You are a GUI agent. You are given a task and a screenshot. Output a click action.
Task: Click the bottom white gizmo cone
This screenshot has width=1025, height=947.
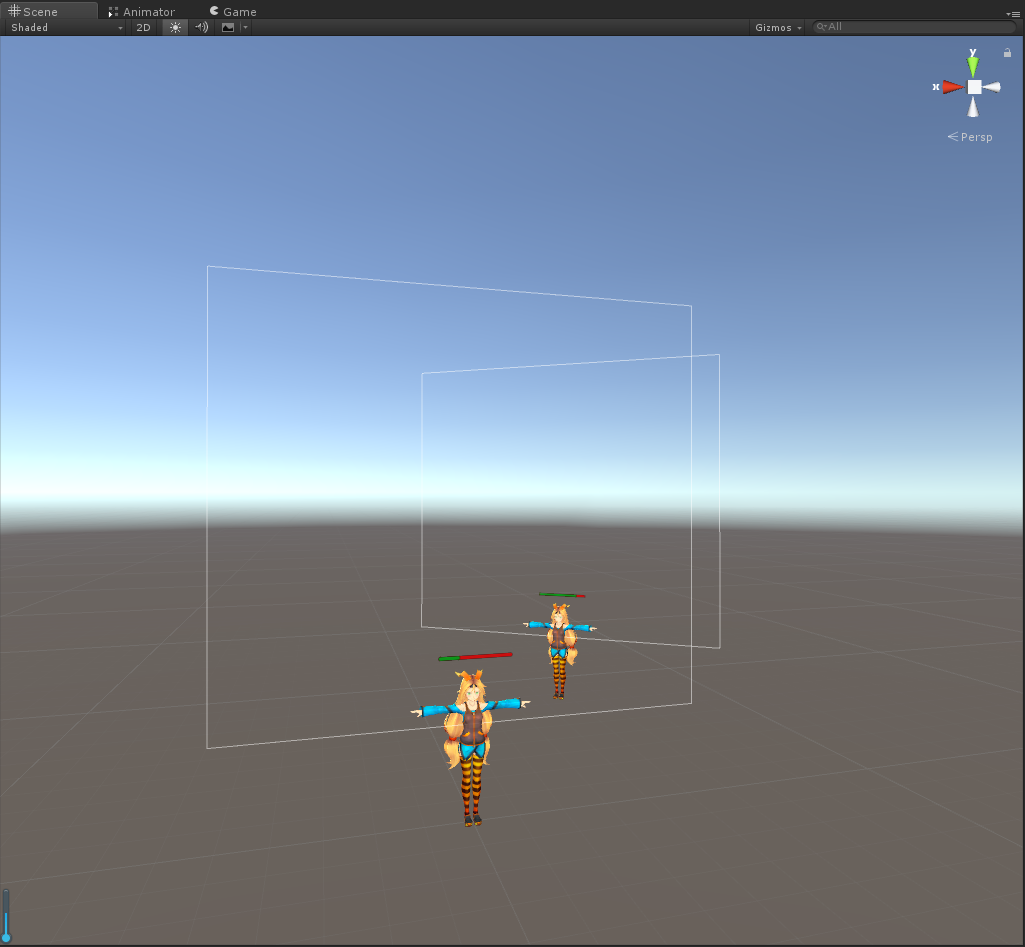click(x=973, y=107)
